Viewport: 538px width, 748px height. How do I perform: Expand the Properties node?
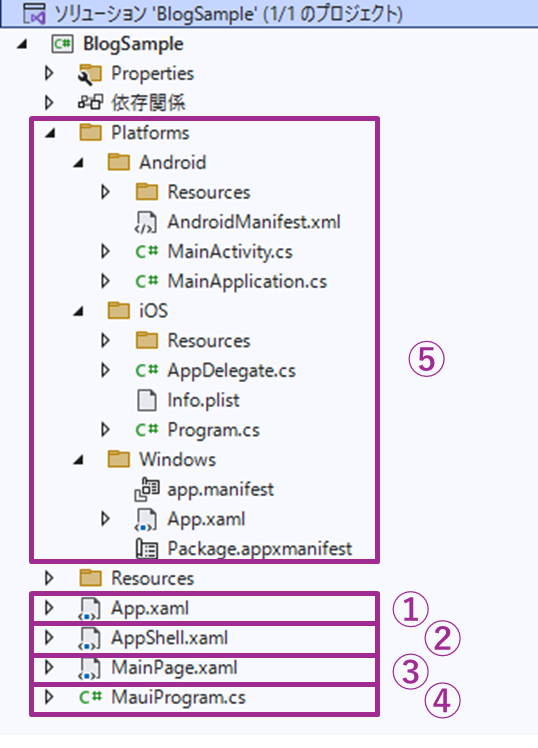49,73
